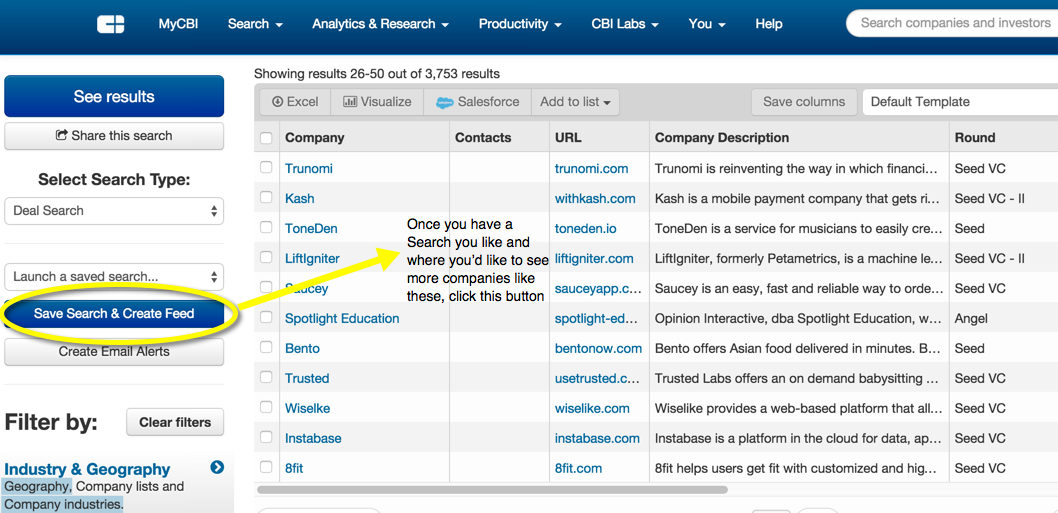
Task: Tick the select-all checkbox in the header
Action: 267,138
